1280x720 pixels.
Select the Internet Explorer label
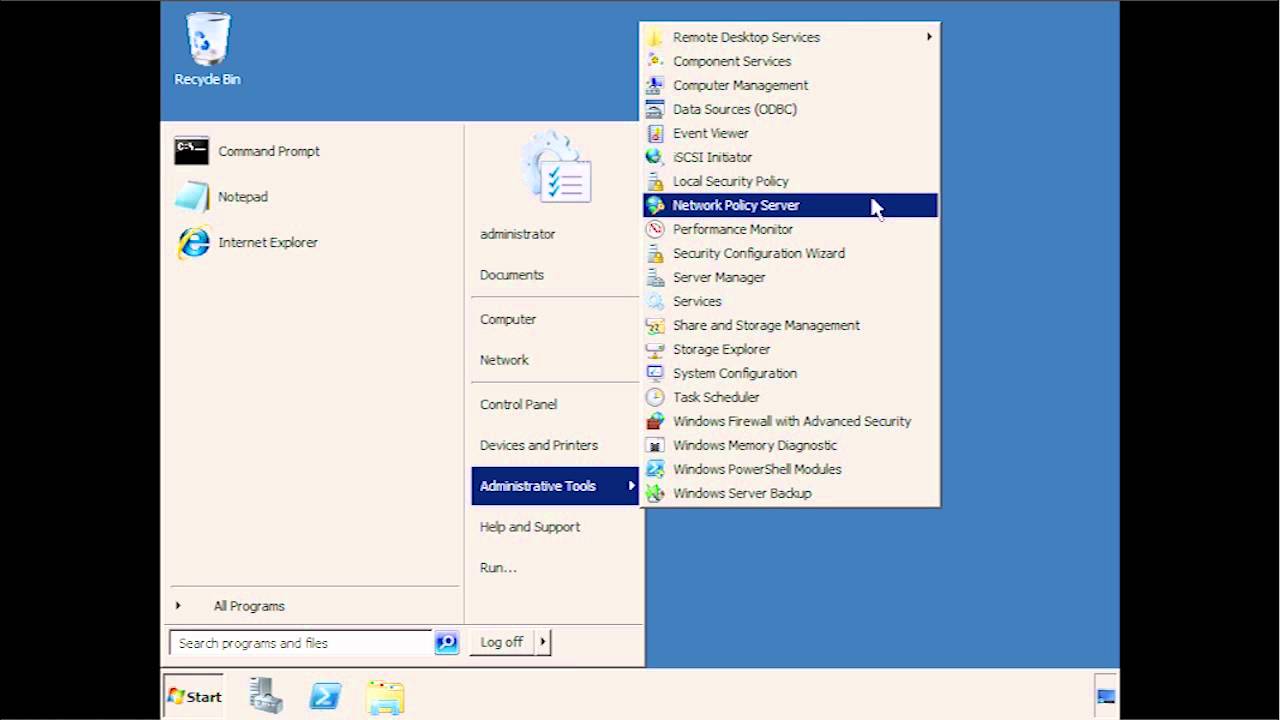(268, 242)
